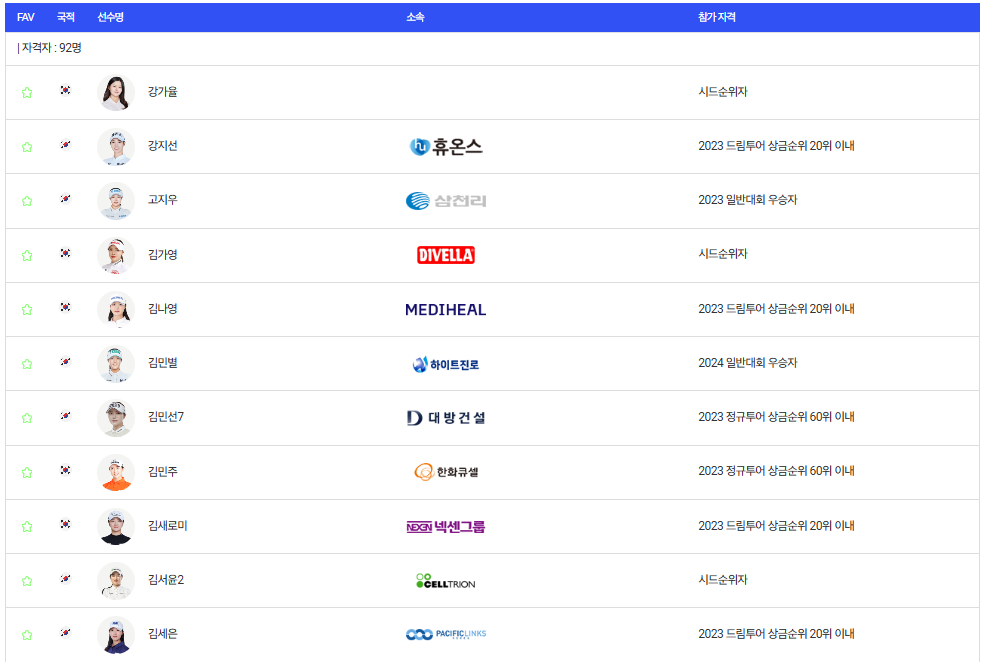Star 김민선7 as favorite
The image size is (981, 662).
27,418
